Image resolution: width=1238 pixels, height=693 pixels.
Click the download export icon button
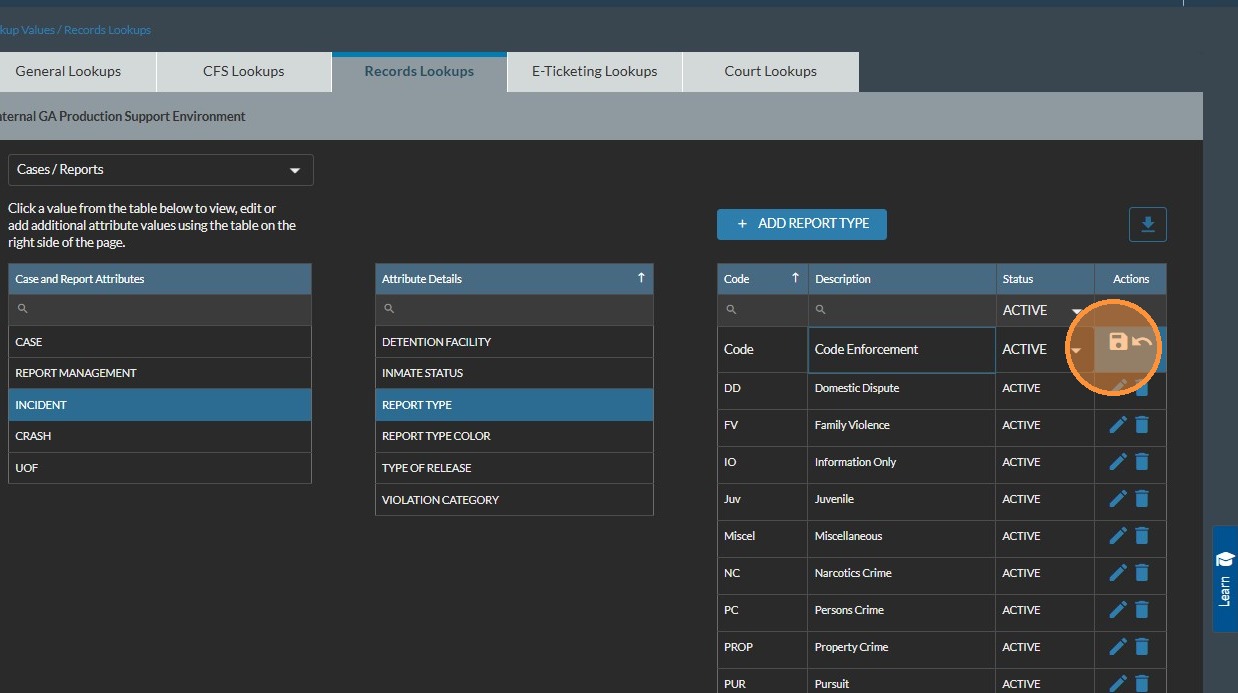tap(1147, 224)
